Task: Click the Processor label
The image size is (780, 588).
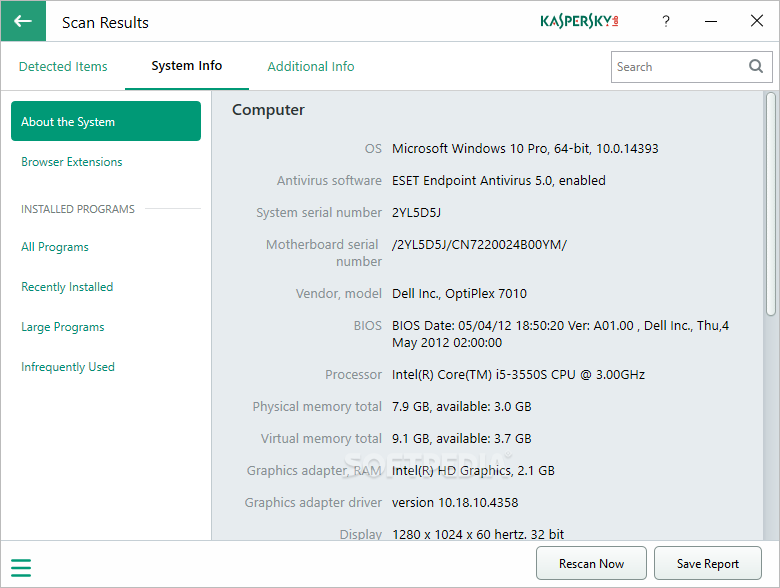Action: [353, 375]
